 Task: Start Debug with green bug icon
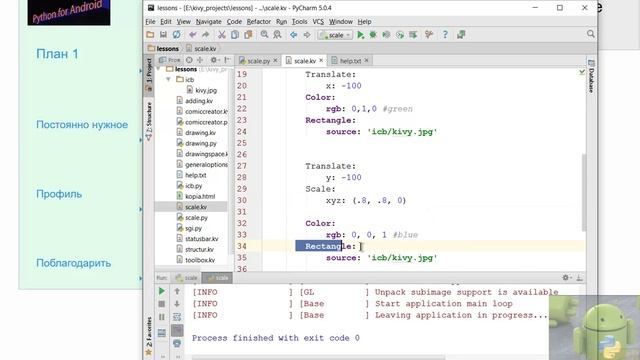(373, 35)
